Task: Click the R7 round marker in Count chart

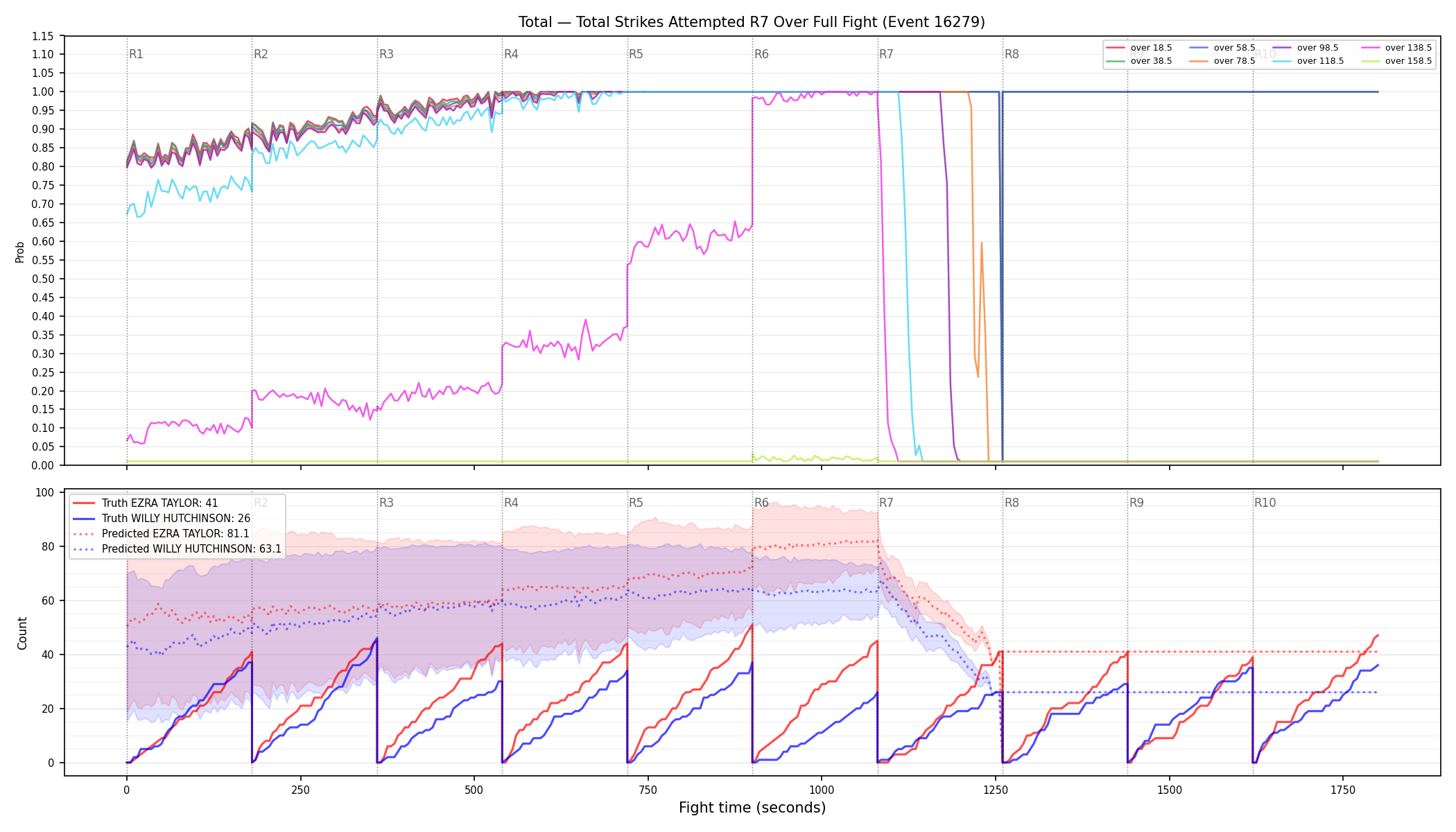Action: [x=886, y=503]
